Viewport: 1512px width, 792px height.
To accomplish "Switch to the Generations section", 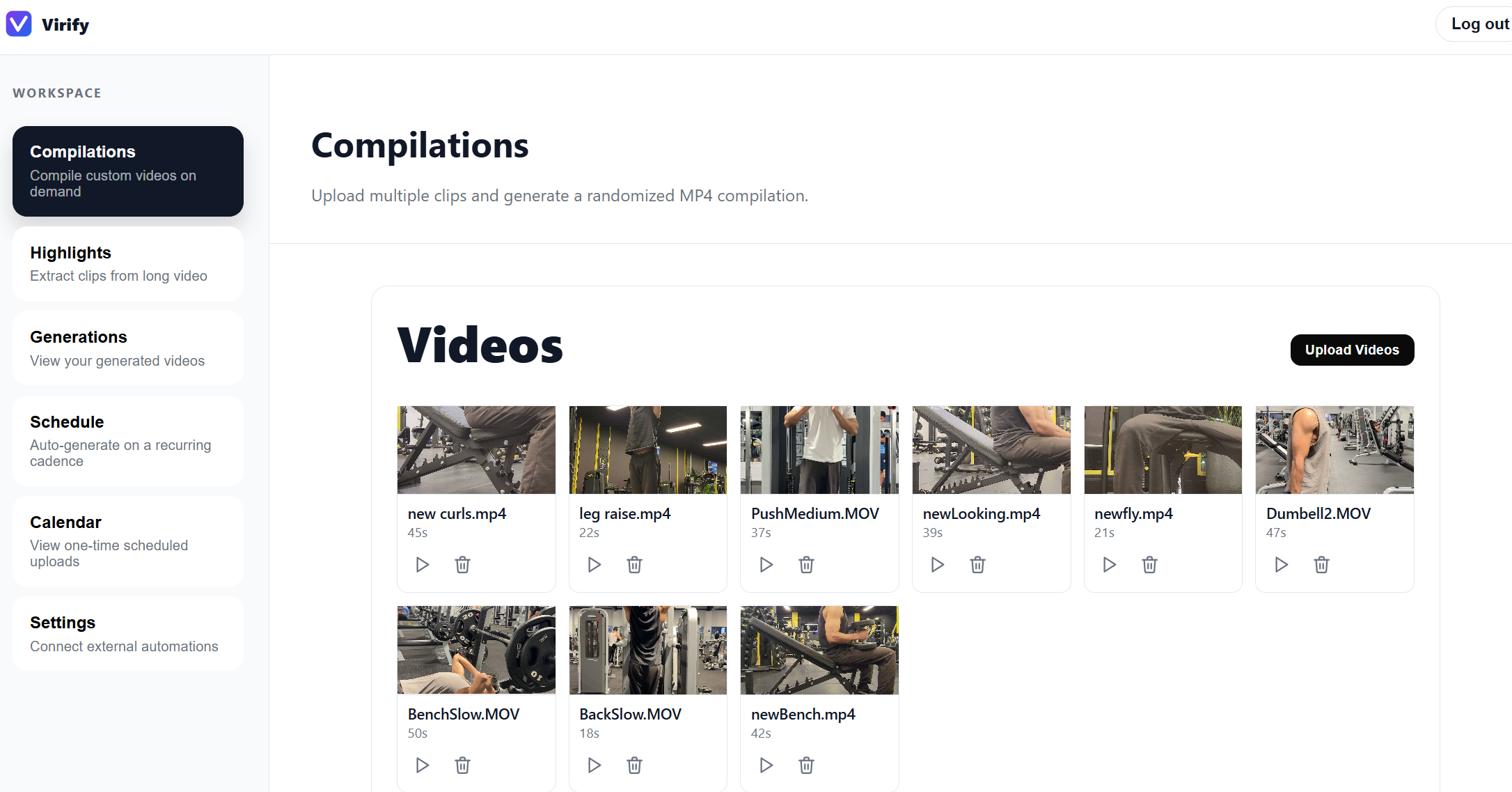I will click(x=127, y=348).
